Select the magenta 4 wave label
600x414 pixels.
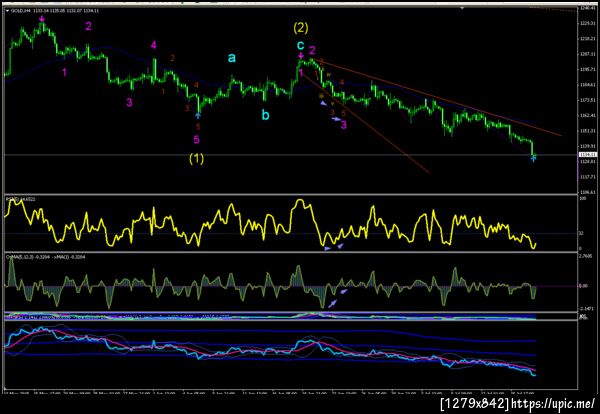pos(153,45)
